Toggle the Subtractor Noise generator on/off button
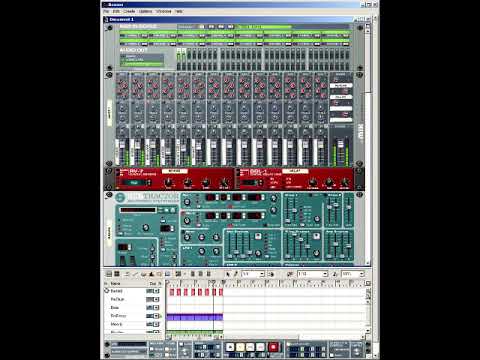The height and width of the screenshot is (360, 480). pyautogui.click(x=183, y=231)
